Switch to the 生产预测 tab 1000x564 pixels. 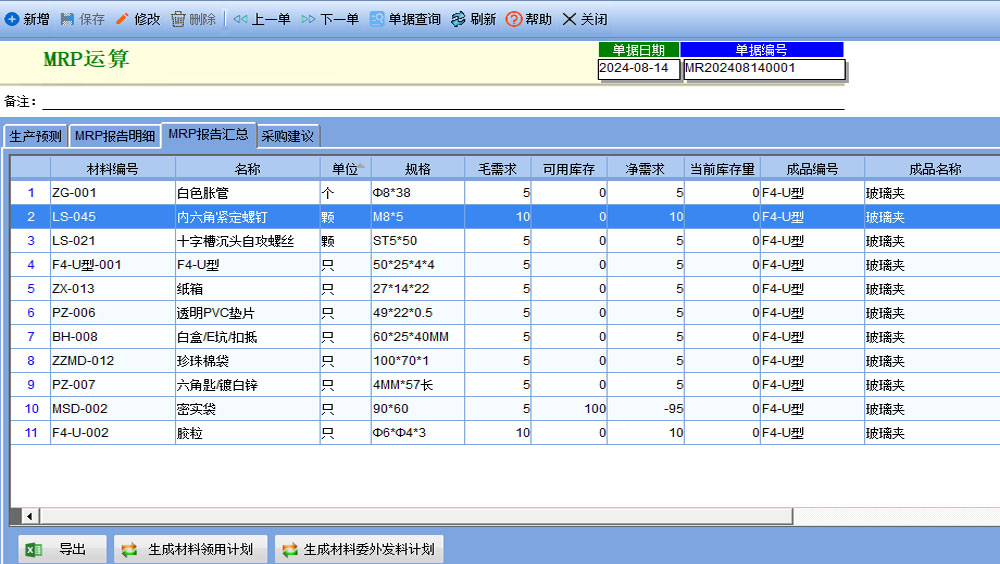35,136
